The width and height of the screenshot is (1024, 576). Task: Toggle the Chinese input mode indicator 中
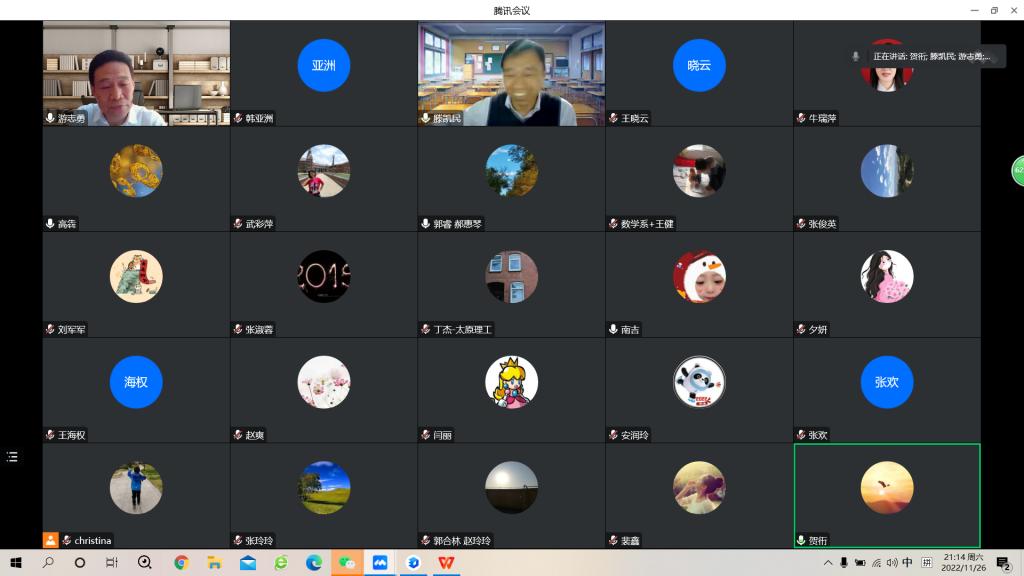tap(907, 563)
